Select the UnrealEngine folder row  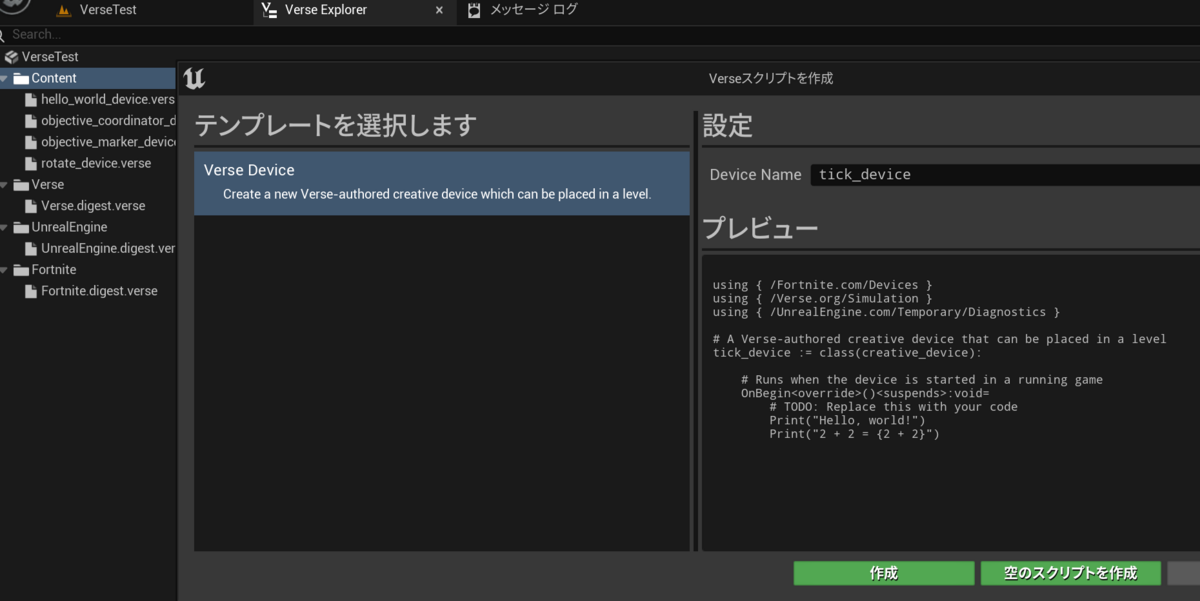[88, 227]
